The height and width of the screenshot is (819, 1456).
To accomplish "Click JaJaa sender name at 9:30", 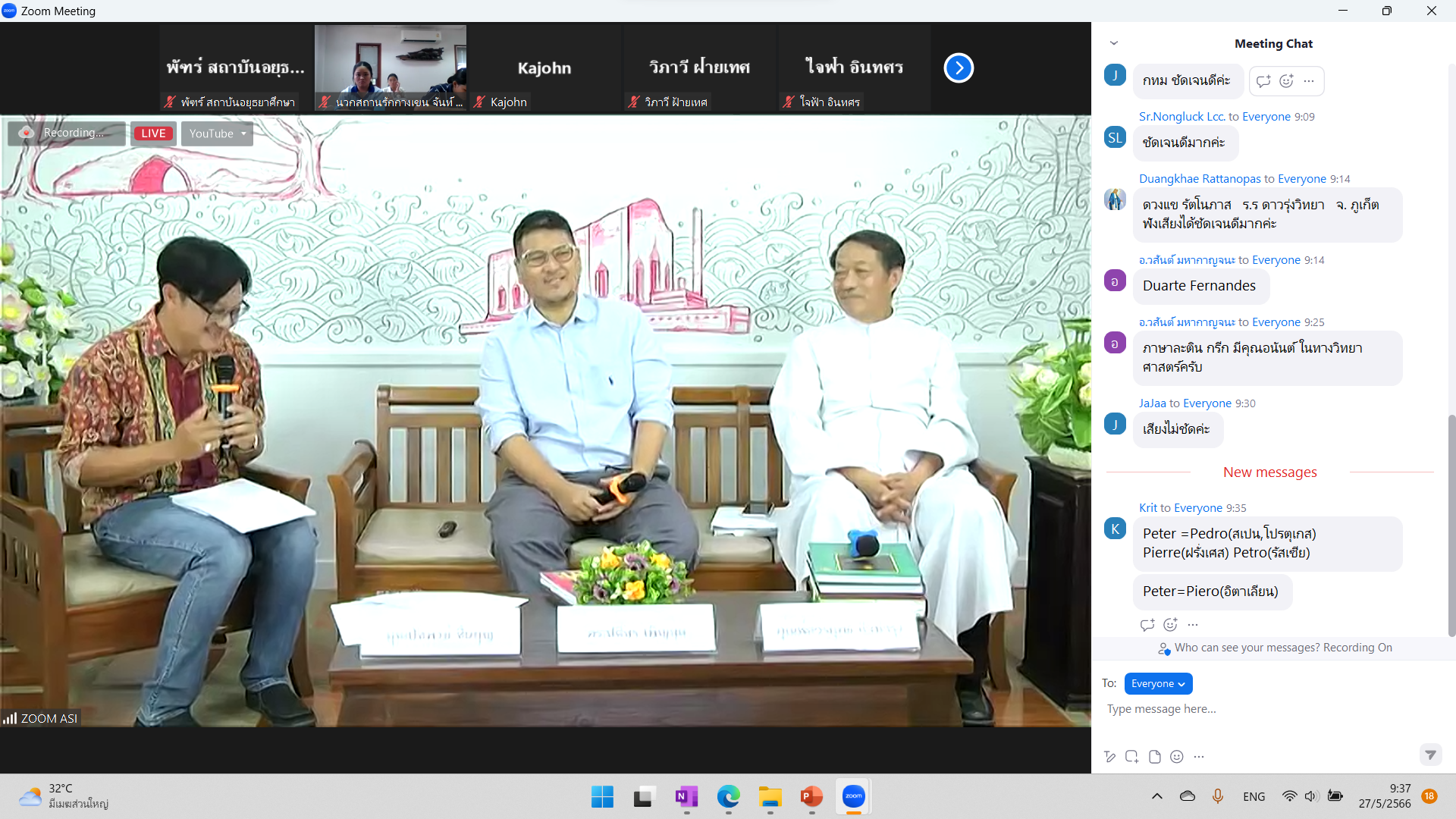I will pos(1153,403).
